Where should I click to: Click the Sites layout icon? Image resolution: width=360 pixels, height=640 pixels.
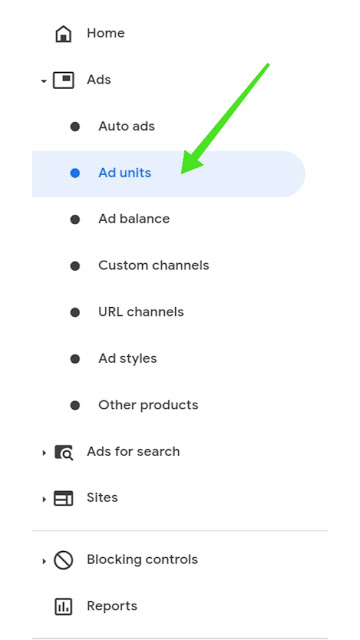(x=63, y=498)
